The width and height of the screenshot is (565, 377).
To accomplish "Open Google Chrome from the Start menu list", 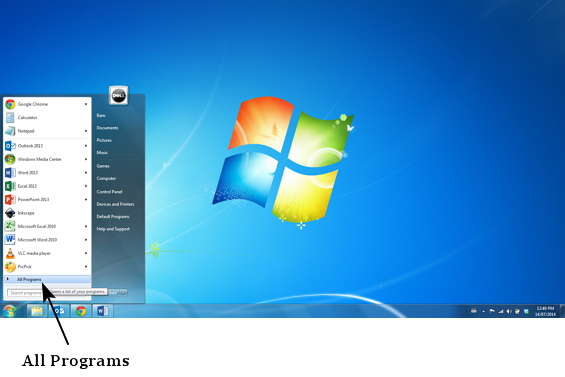I will click(x=47, y=104).
